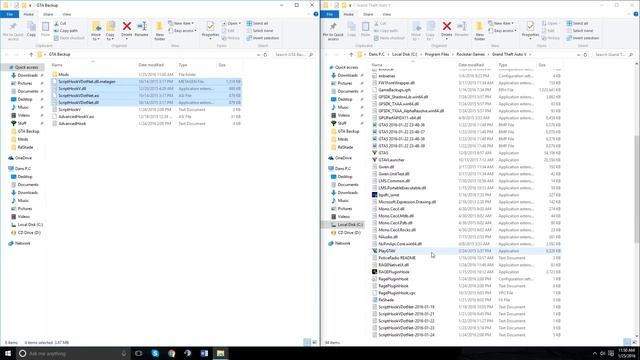Open Easy access dropdown in GTA Backup window
Image resolution: width=640 pixels, height=360 pixels.
pos(182,31)
